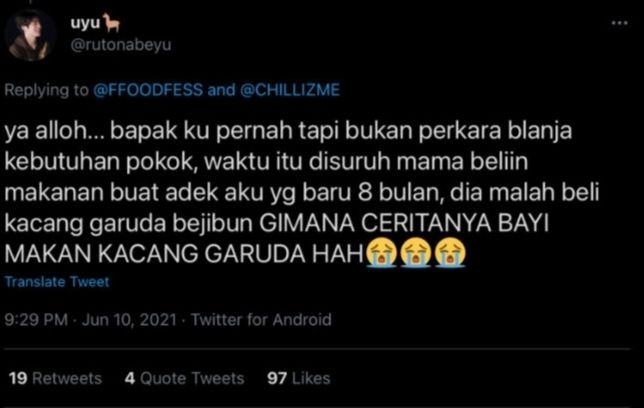Image resolution: width=644 pixels, height=408 pixels.
Task: Click the 'Replying to' label
Action: click(46, 90)
